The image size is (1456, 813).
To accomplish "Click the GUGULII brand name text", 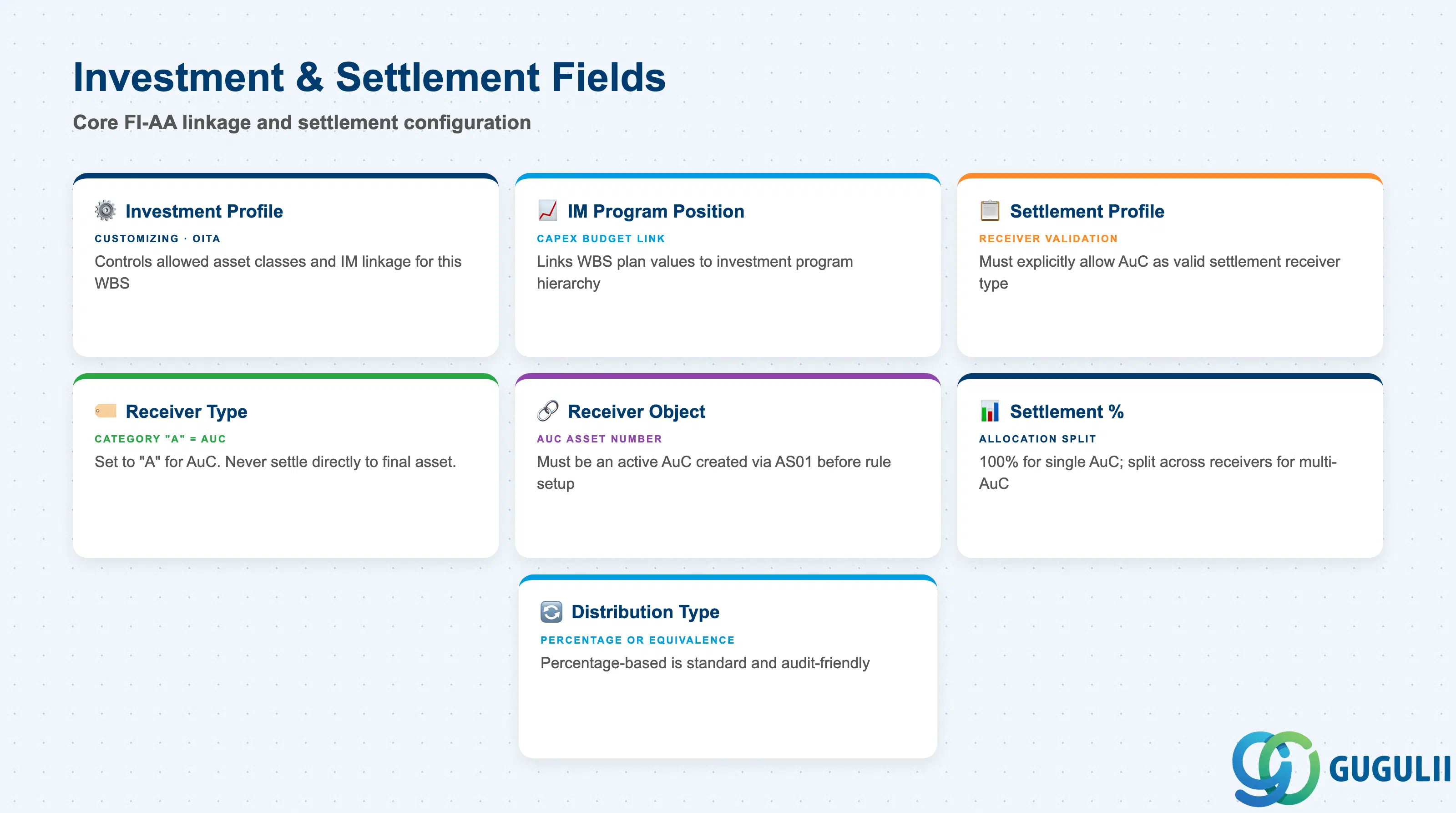I will click(1389, 769).
